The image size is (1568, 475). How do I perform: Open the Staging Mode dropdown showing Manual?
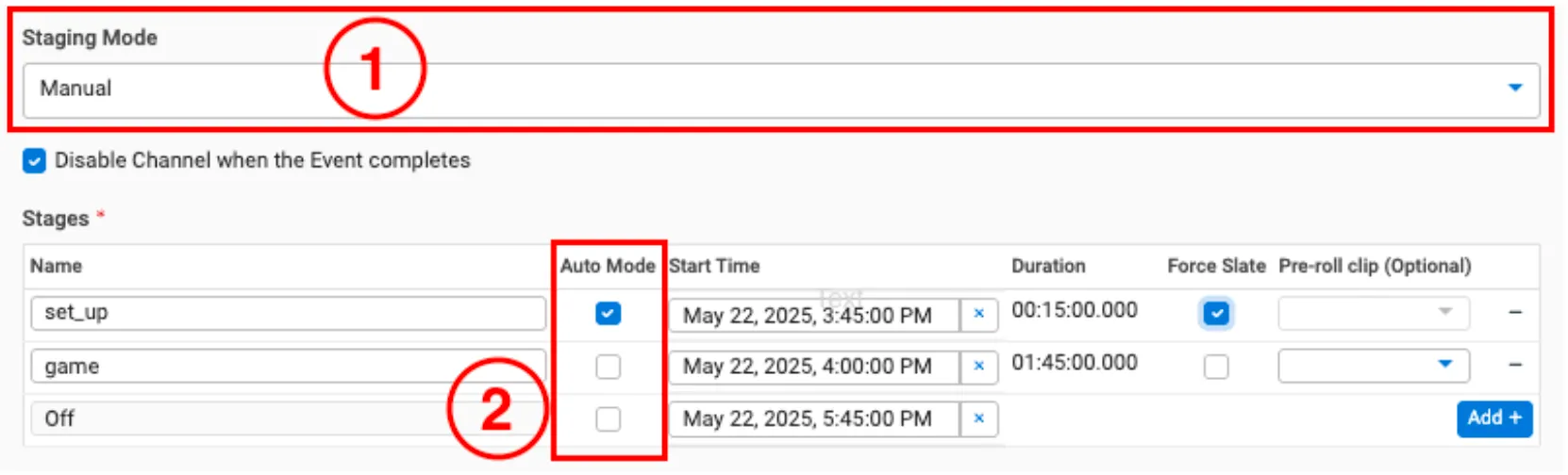[x=780, y=90]
